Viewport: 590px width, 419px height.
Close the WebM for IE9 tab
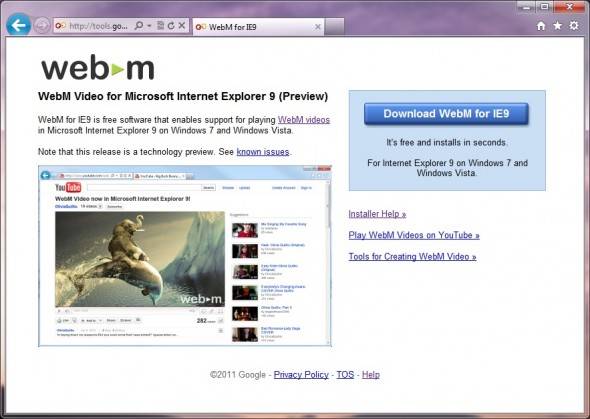tap(318, 27)
